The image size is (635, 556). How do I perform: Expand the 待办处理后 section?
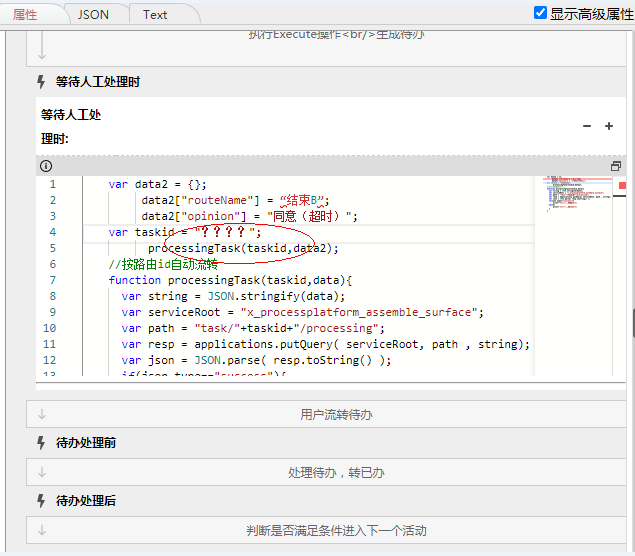(x=85, y=501)
